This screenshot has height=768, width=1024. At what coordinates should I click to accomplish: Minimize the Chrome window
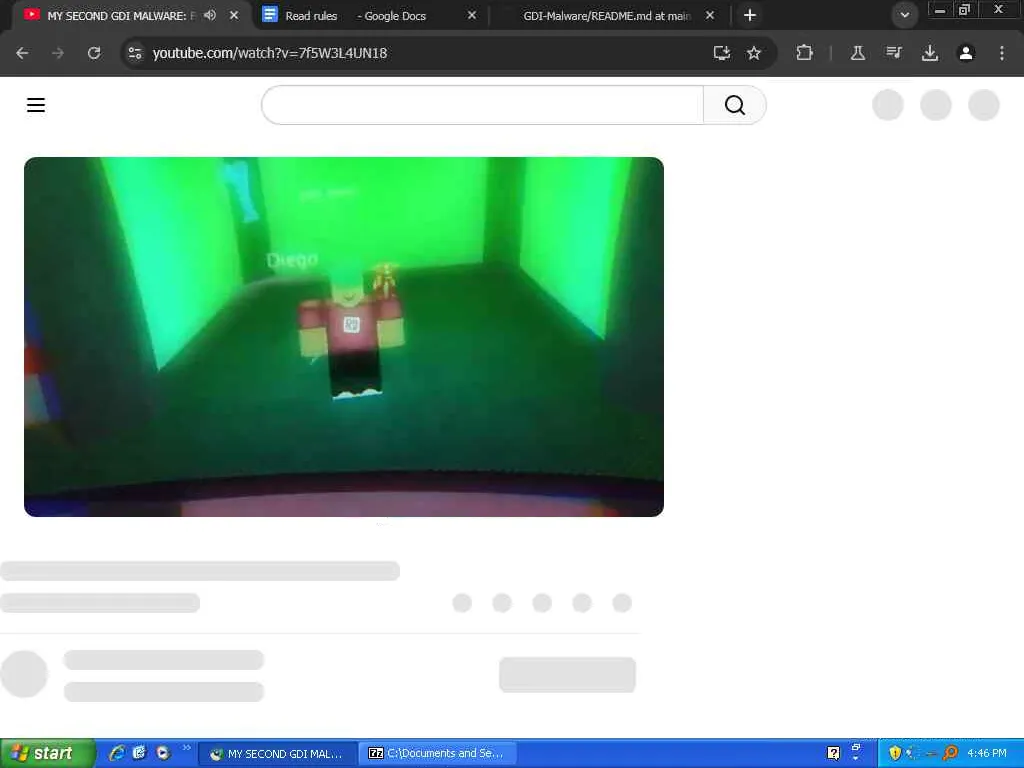[940, 10]
